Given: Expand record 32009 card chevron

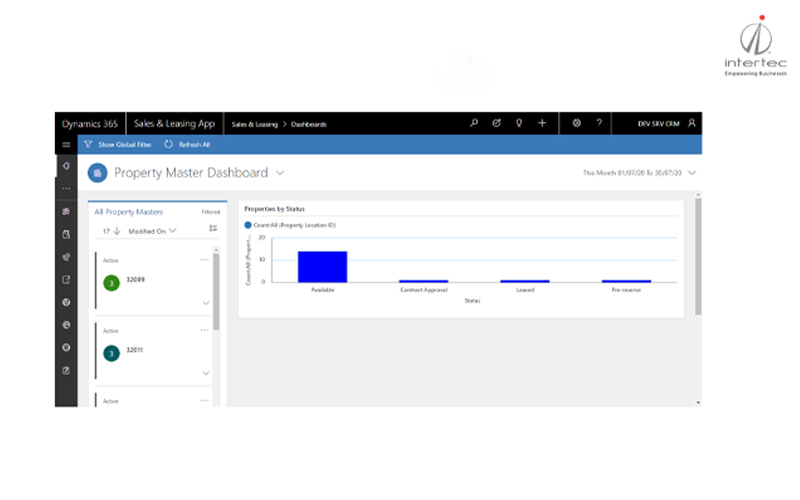Looking at the screenshot, I should click(206, 303).
